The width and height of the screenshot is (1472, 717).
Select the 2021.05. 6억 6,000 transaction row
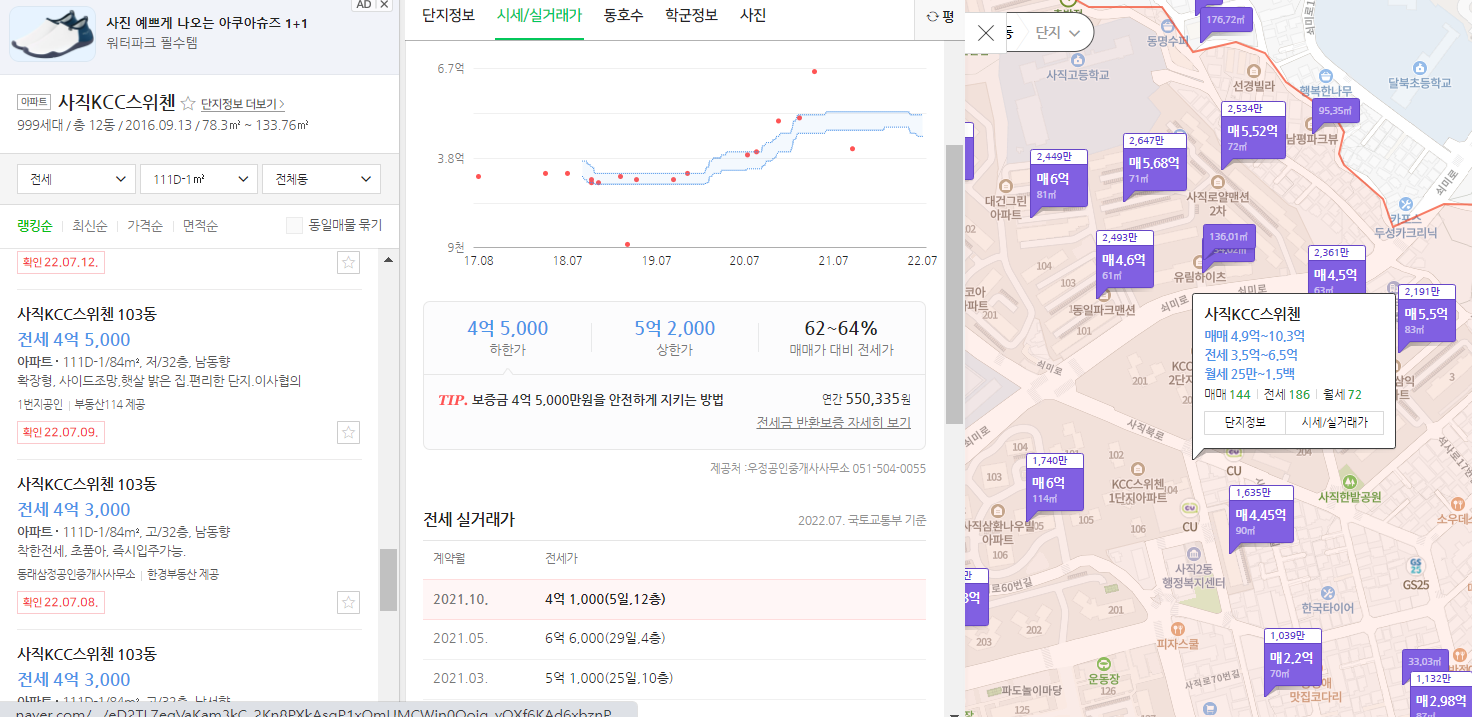pos(674,638)
